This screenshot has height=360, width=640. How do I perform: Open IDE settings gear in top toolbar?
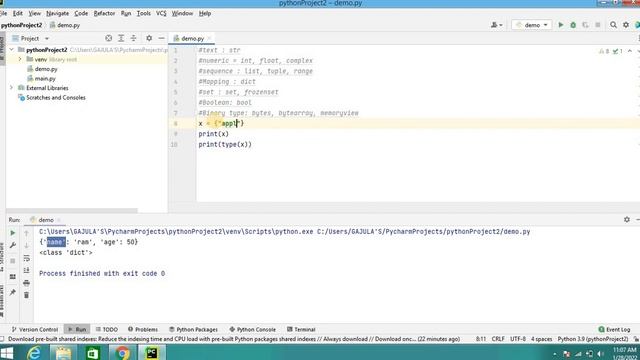pos(626,25)
